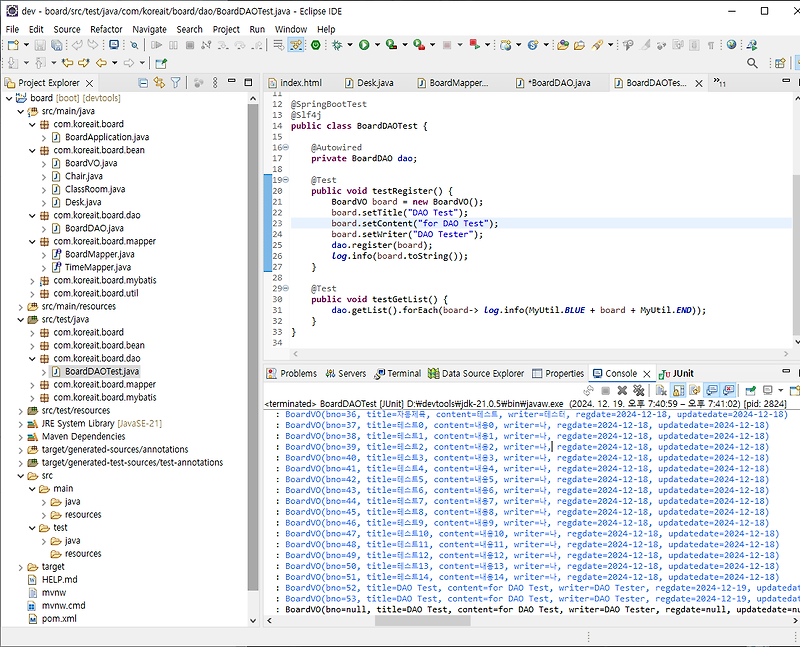
Task: Open the Refactor menu
Action: pyautogui.click(x=106, y=29)
